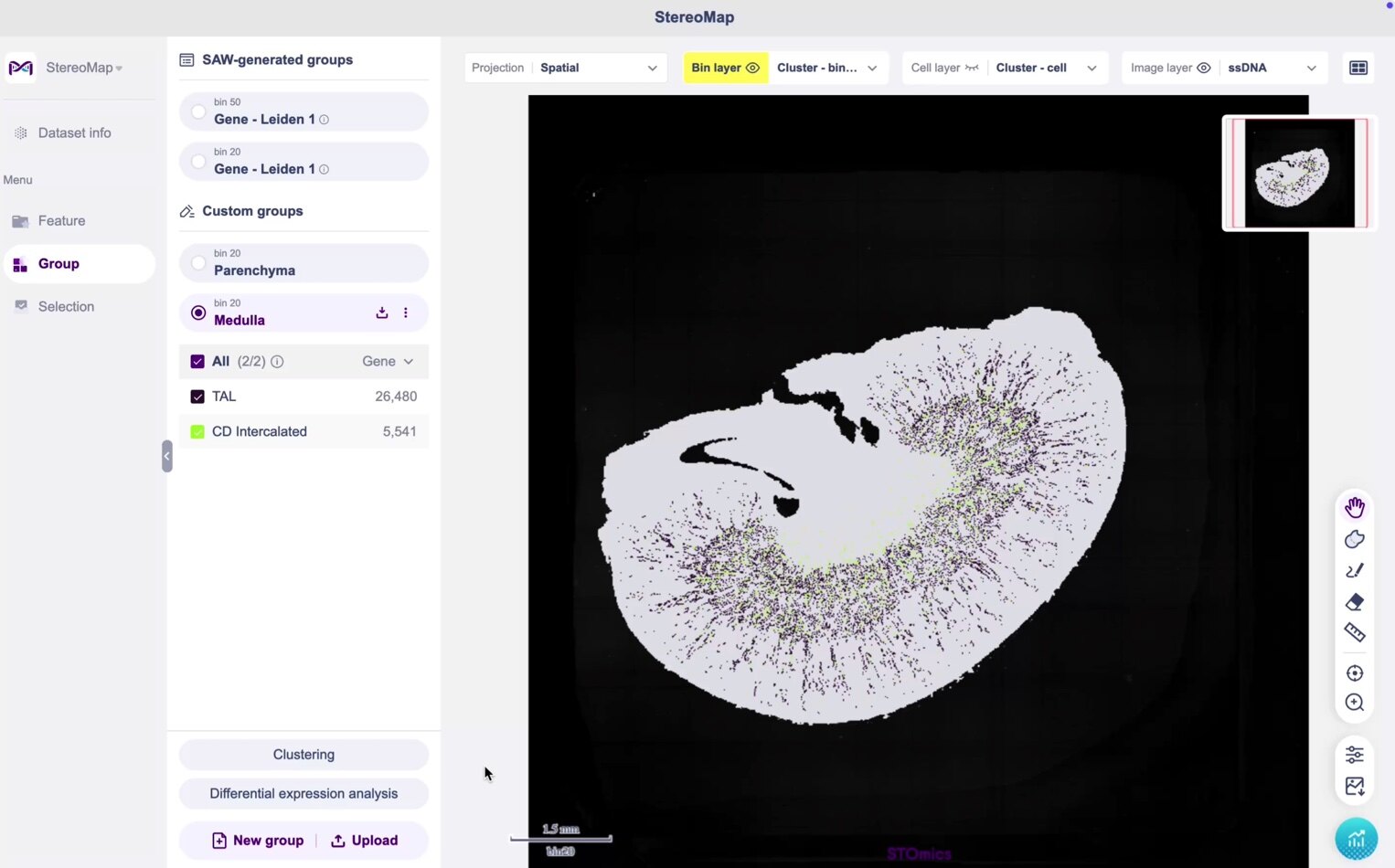1395x868 pixels.
Task: Expand the Bin layer Cluster dropdown
Action: tap(828, 68)
